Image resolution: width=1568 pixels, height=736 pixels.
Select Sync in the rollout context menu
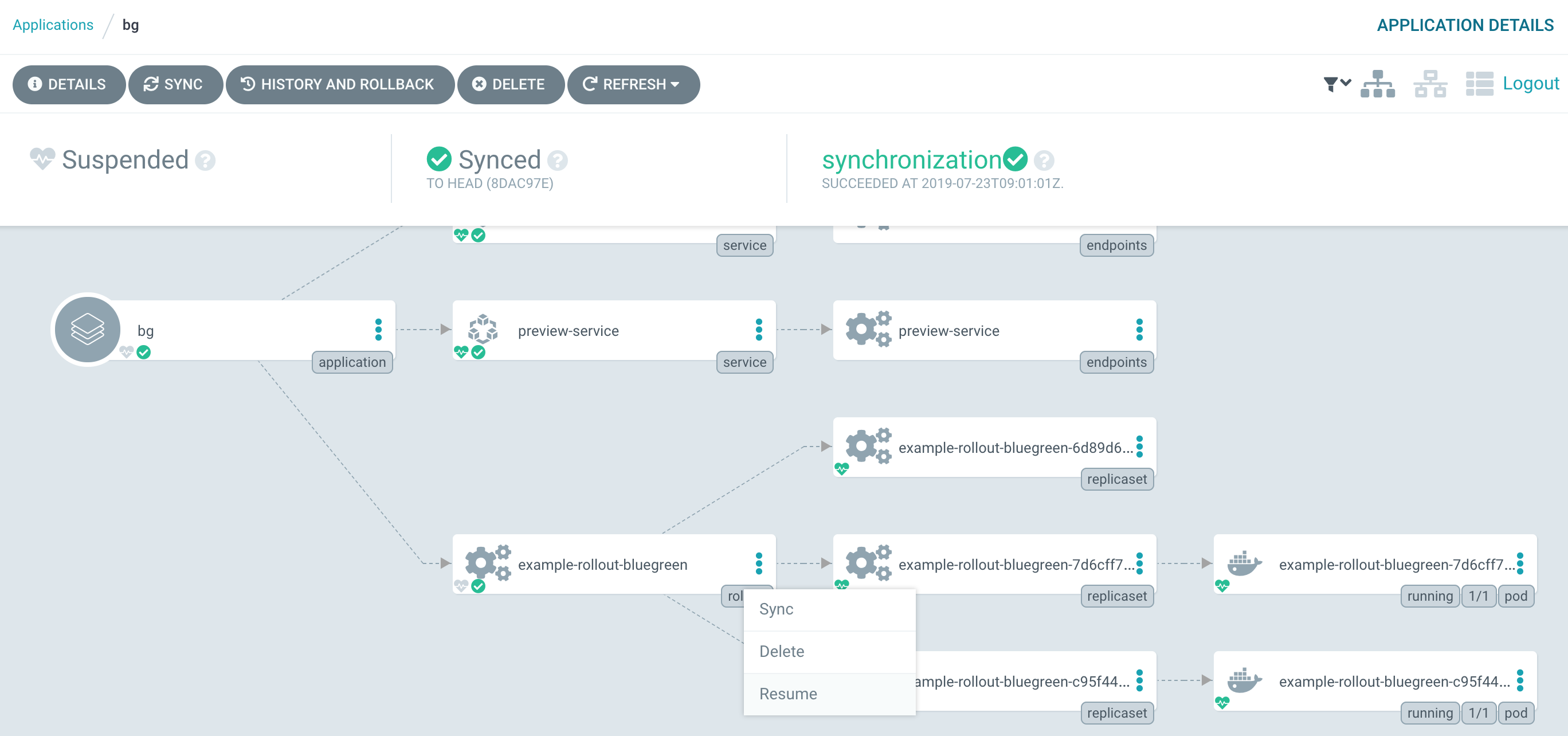pos(776,609)
